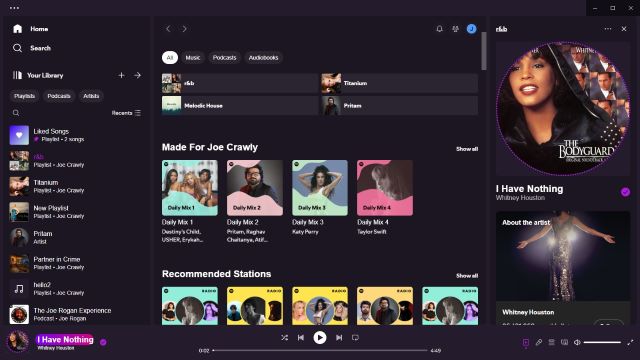This screenshot has height=360, width=640.
Task: Click now playing album thumbnail in bottom bar
Action: (x=18, y=341)
